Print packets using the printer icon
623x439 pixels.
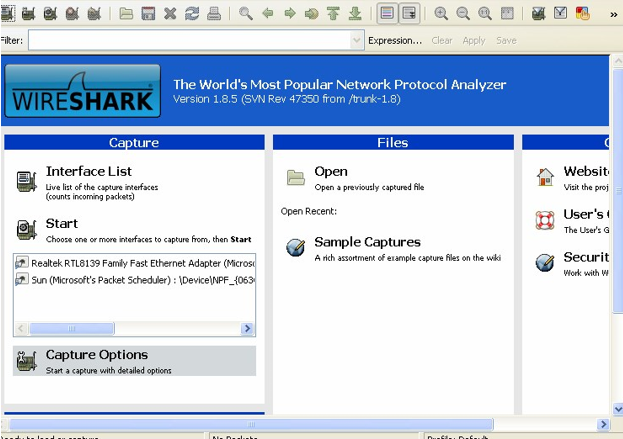(214, 14)
